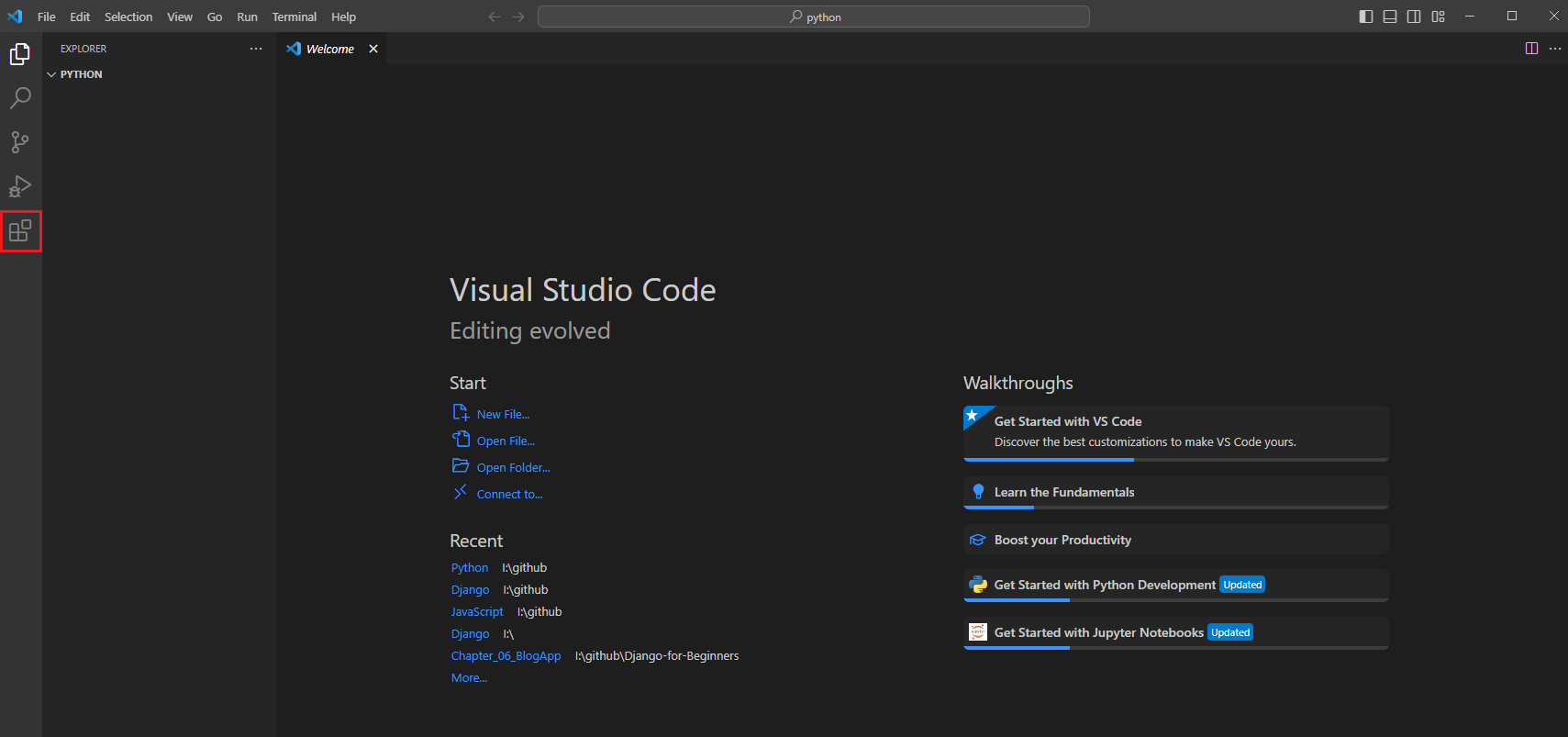Open recent Django project in I:\github

tap(471, 589)
